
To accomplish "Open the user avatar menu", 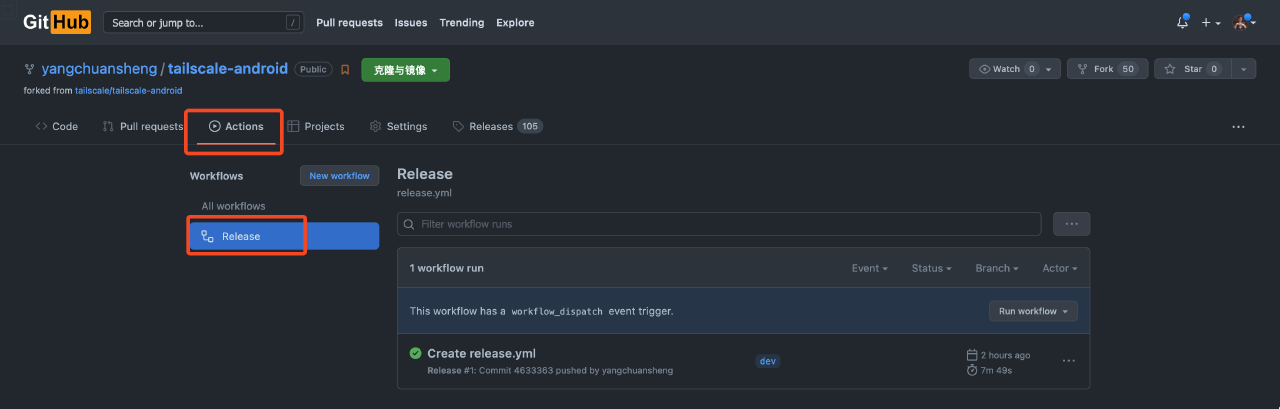I will point(1243,22).
